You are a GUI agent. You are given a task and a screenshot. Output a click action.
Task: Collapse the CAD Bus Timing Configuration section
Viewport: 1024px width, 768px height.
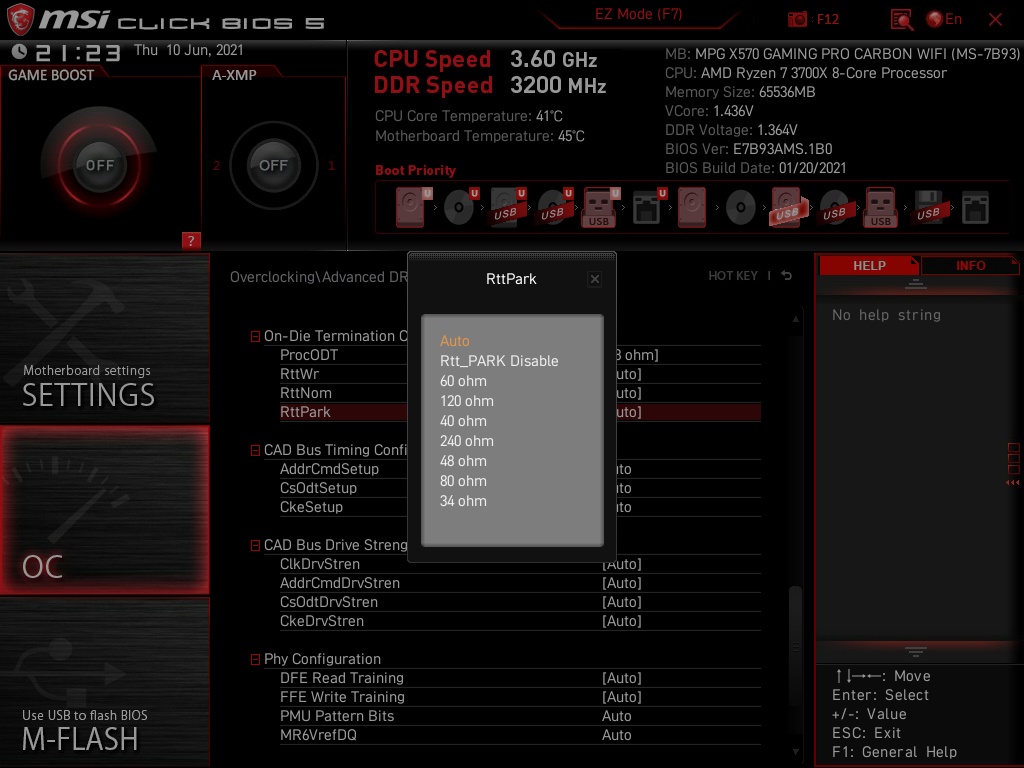(255, 450)
